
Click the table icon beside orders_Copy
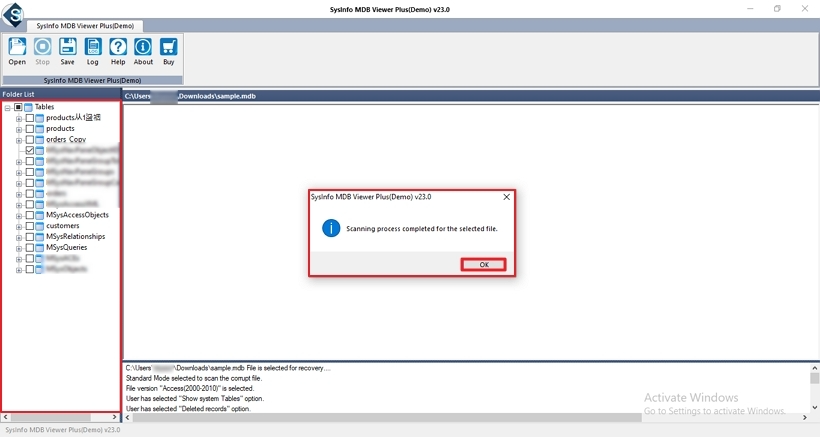40,140
